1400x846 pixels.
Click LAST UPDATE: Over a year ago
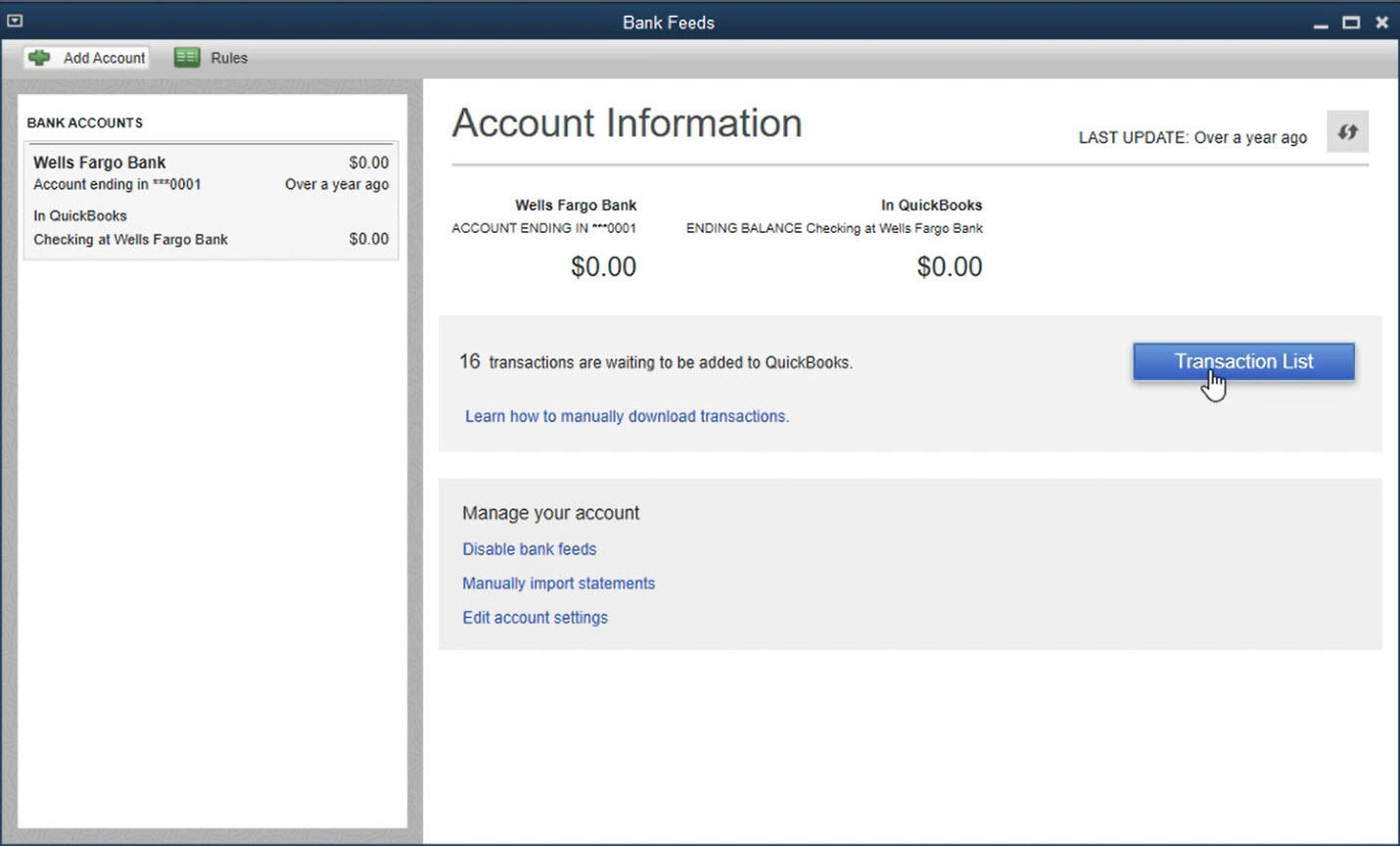click(1192, 138)
